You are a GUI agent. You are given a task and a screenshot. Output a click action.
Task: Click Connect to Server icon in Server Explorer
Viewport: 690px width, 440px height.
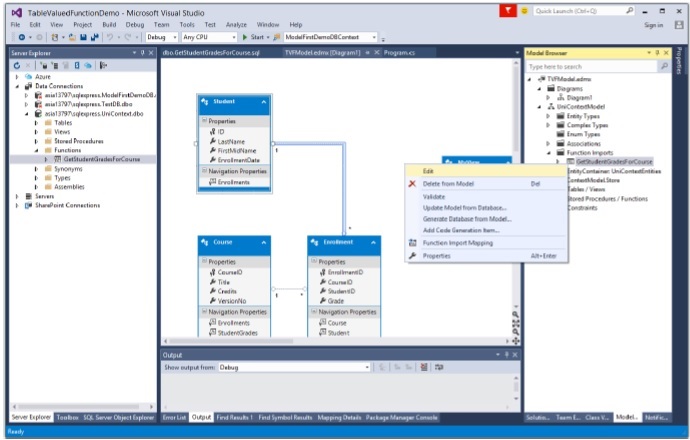point(55,66)
